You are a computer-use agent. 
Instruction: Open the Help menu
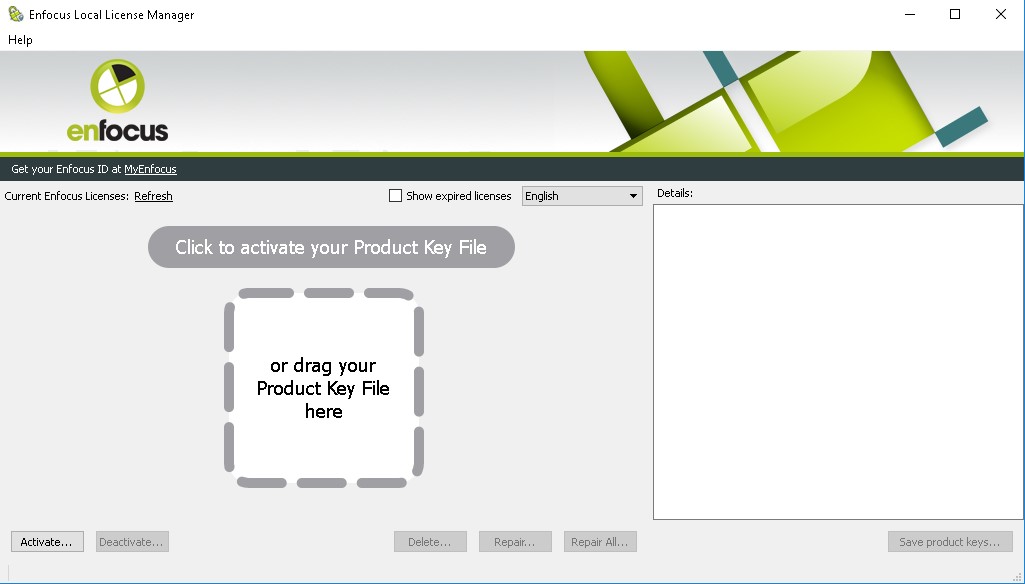[x=19, y=40]
